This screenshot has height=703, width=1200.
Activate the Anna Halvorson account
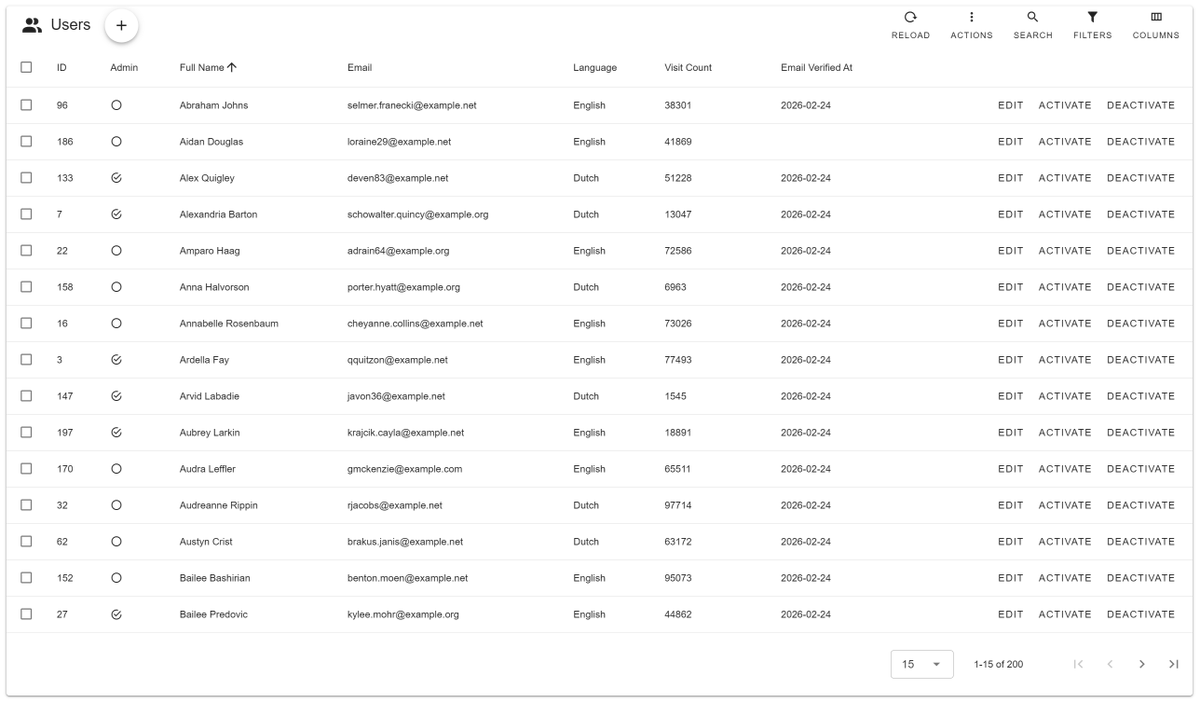coord(1065,287)
